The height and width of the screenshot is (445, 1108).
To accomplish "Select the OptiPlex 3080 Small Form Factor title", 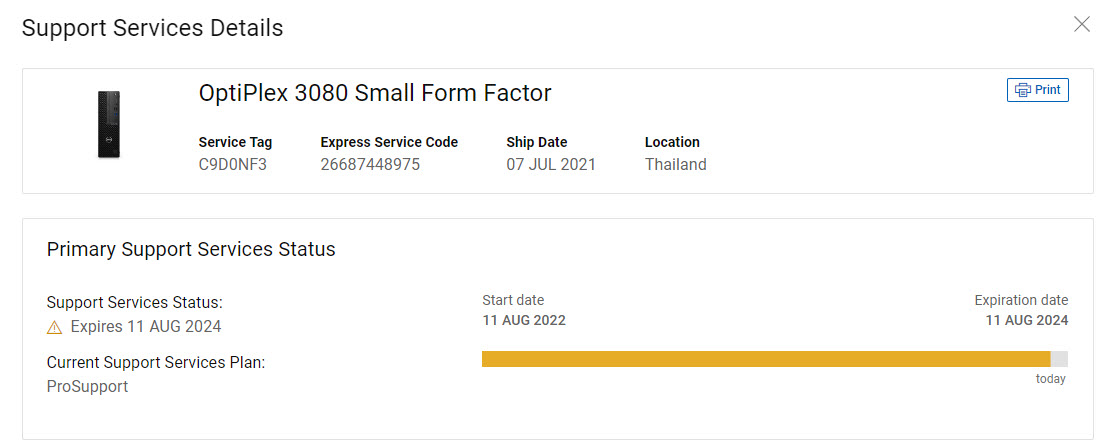I will [375, 94].
